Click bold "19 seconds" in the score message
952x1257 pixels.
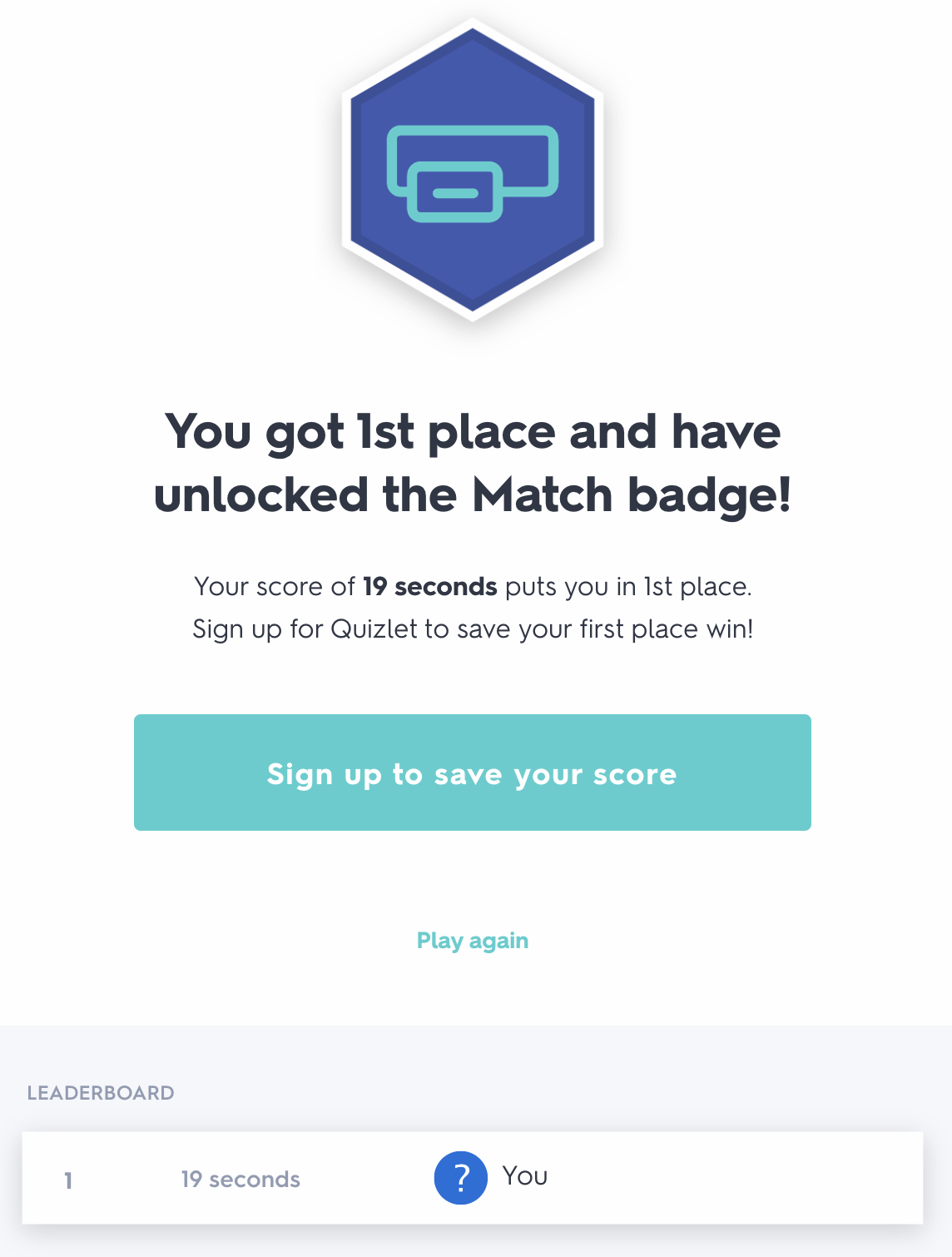point(429,586)
